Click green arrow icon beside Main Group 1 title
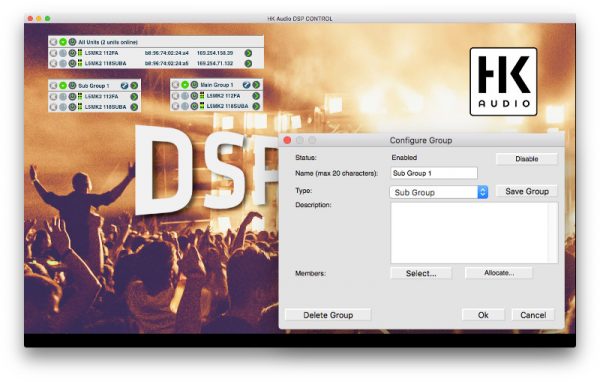600x382 pixels. coord(256,85)
